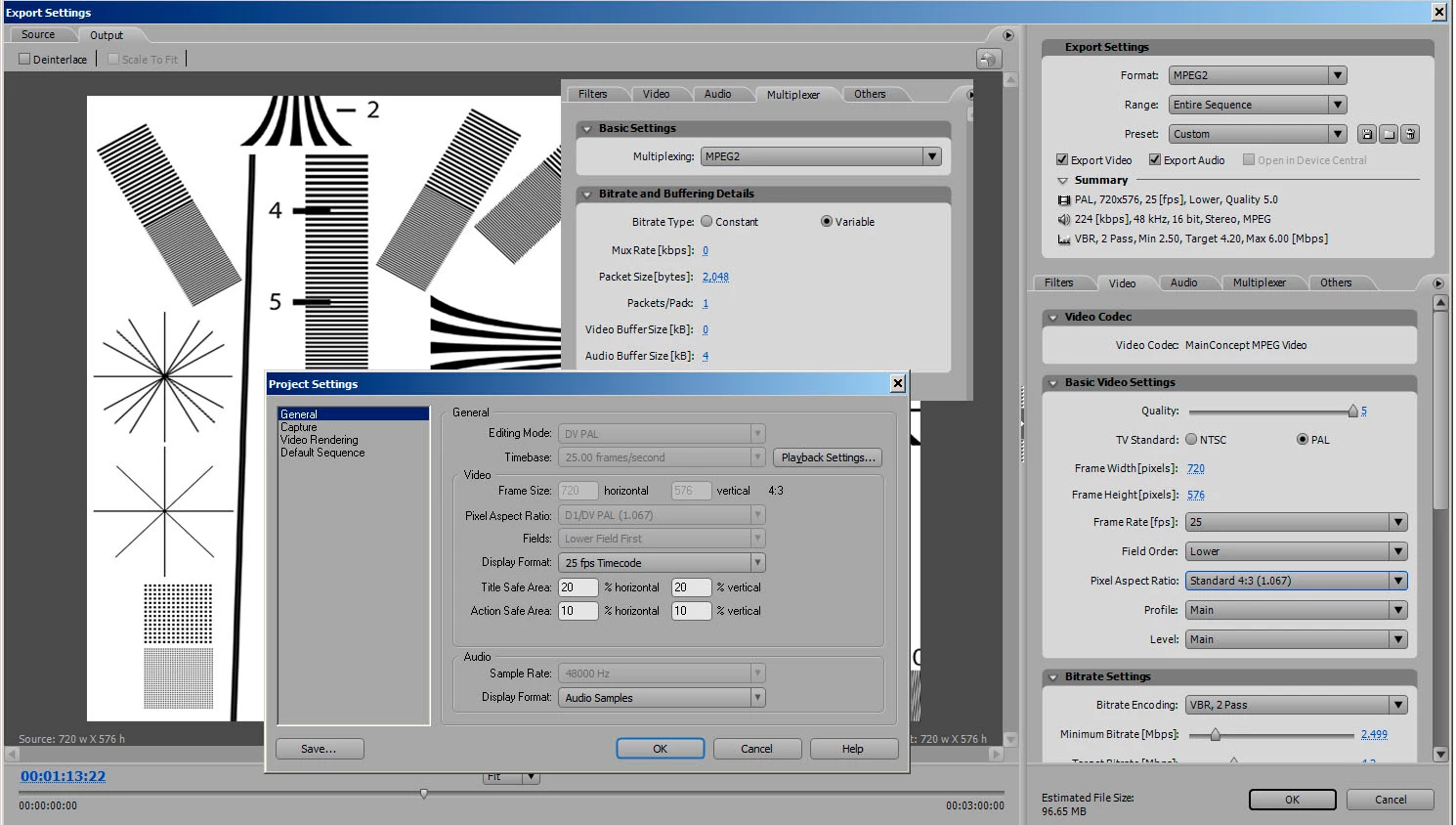This screenshot has height=825, width=1456.
Task: Choose the Variable bitrate type
Action: tap(827, 221)
